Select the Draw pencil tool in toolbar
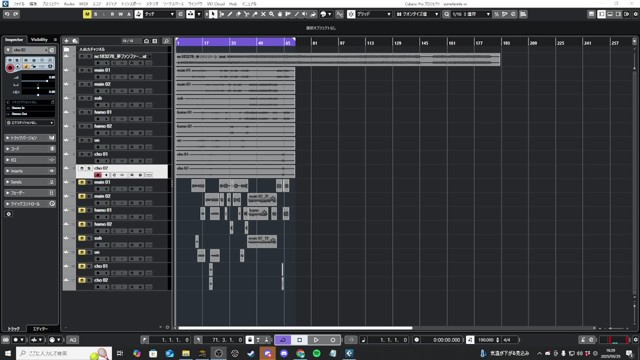 pyautogui.click(x=230, y=14)
